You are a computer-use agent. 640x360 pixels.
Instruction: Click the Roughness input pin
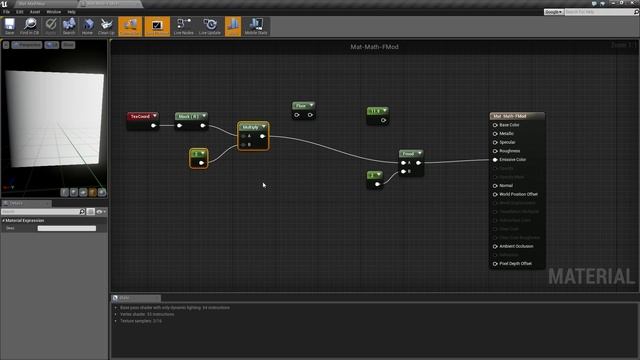[x=495, y=151]
